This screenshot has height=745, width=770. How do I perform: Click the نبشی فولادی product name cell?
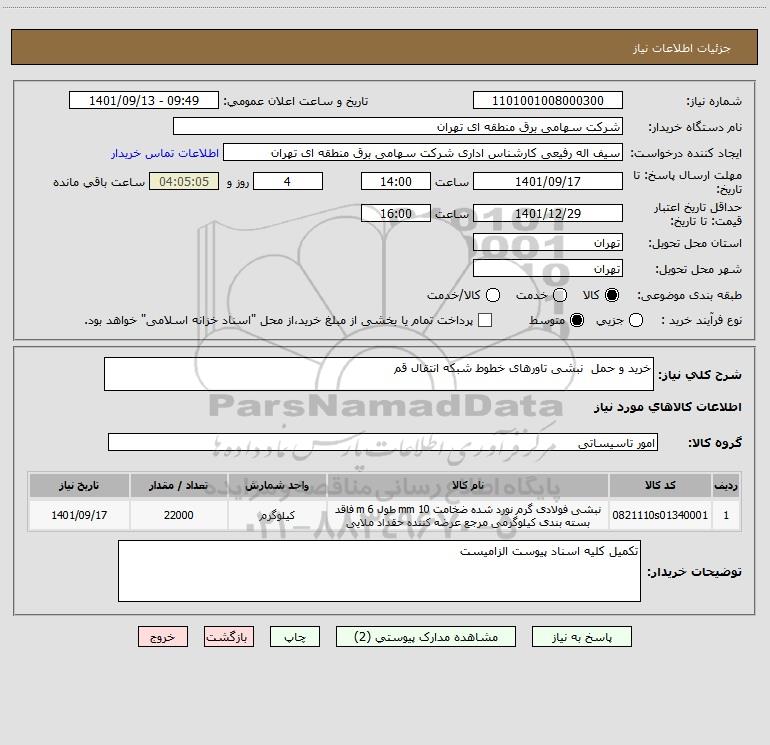point(468,516)
